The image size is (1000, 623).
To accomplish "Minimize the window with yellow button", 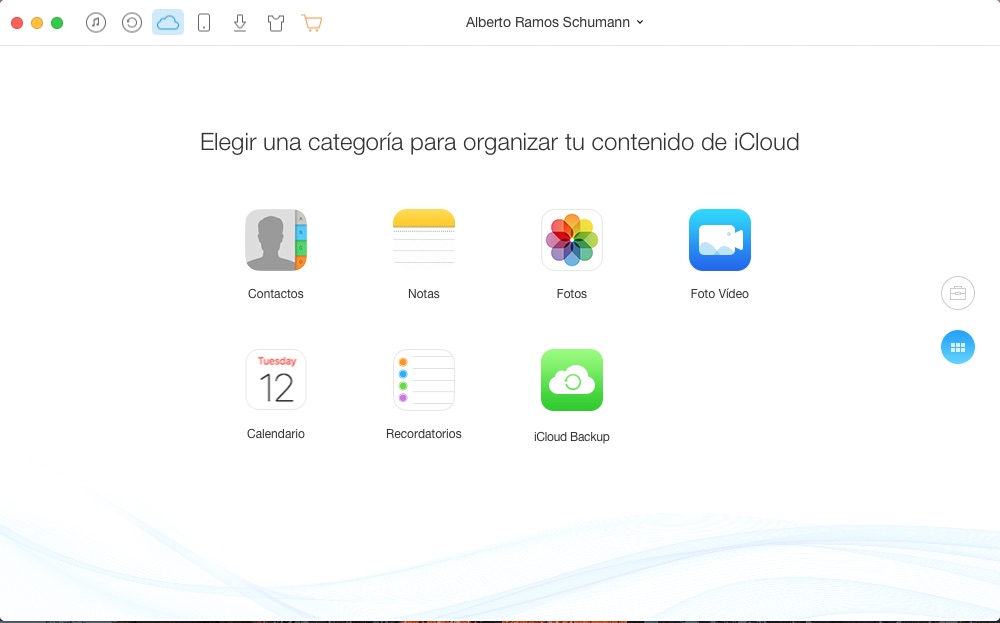I will (37, 23).
